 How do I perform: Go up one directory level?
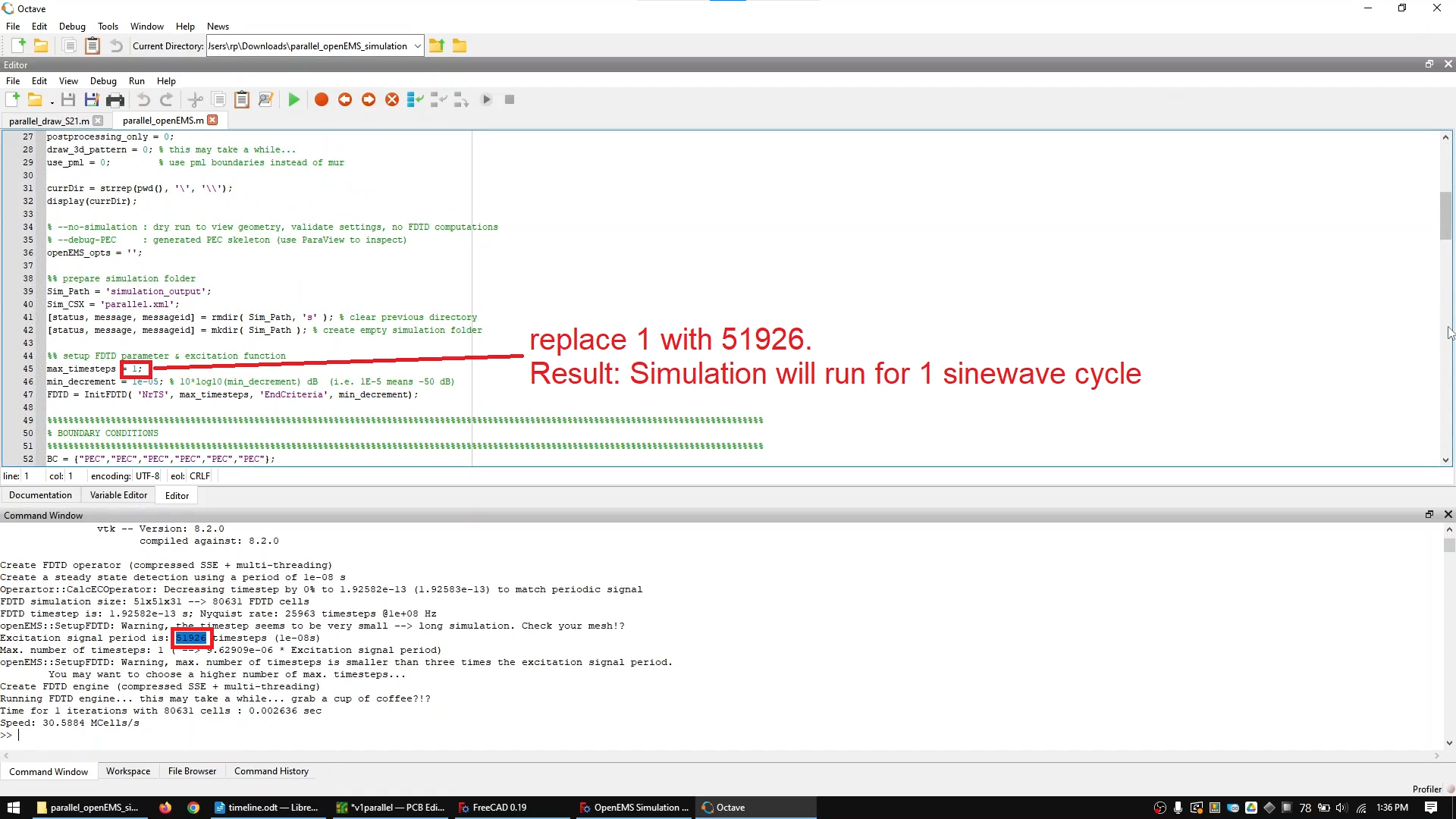pyautogui.click(x=437, y=45)
